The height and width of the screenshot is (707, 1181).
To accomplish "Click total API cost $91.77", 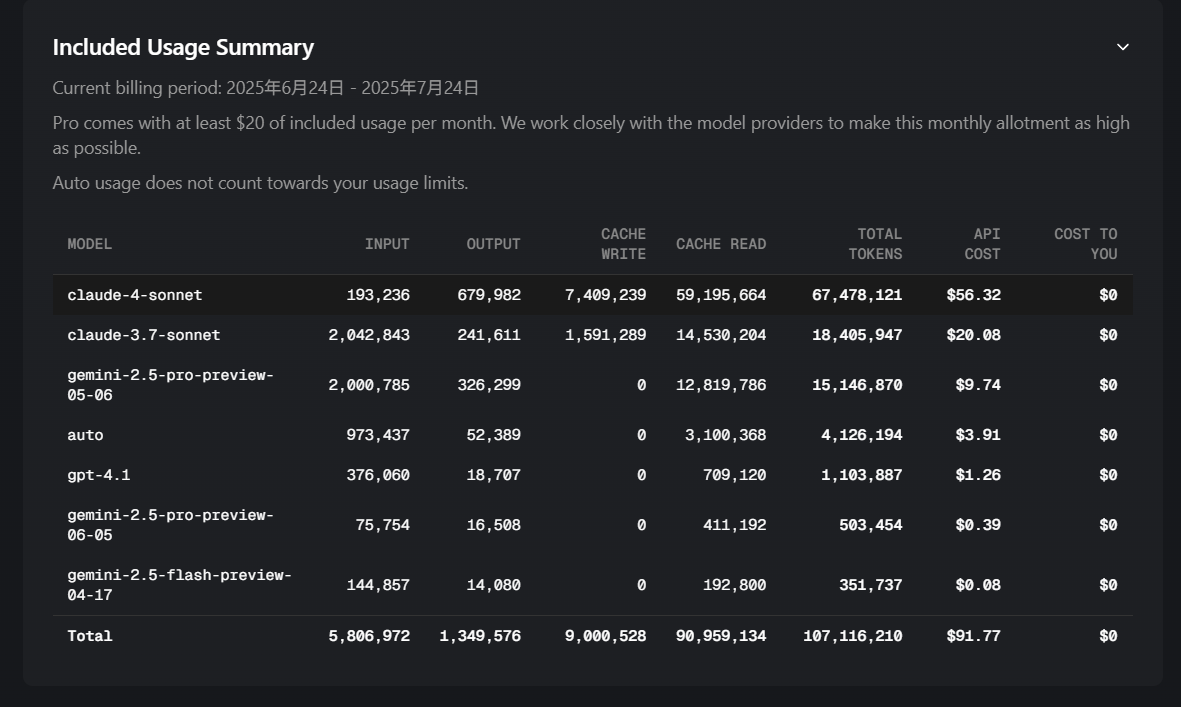I will click(974, 636).
